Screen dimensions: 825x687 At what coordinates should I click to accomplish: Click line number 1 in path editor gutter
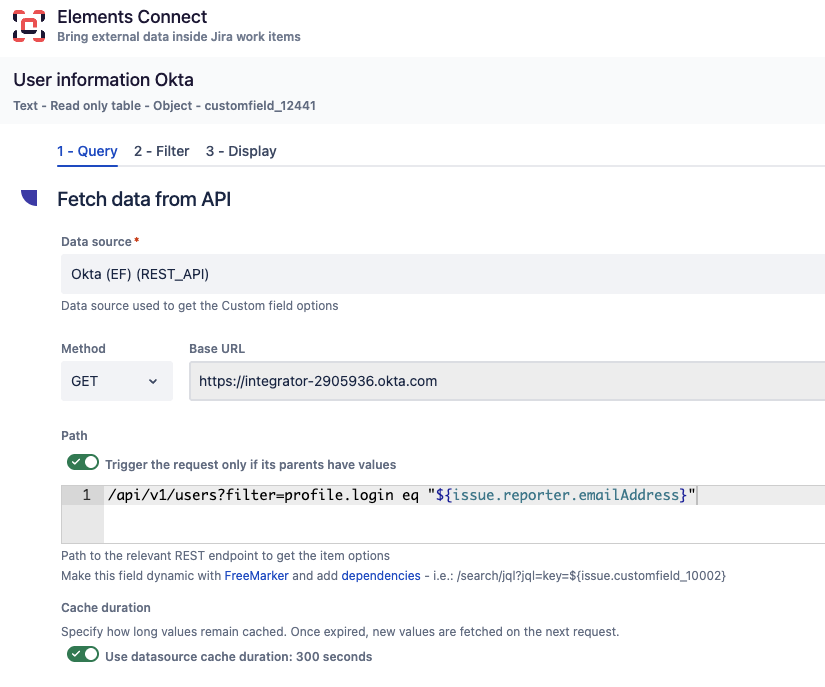(x=86, y=495)
